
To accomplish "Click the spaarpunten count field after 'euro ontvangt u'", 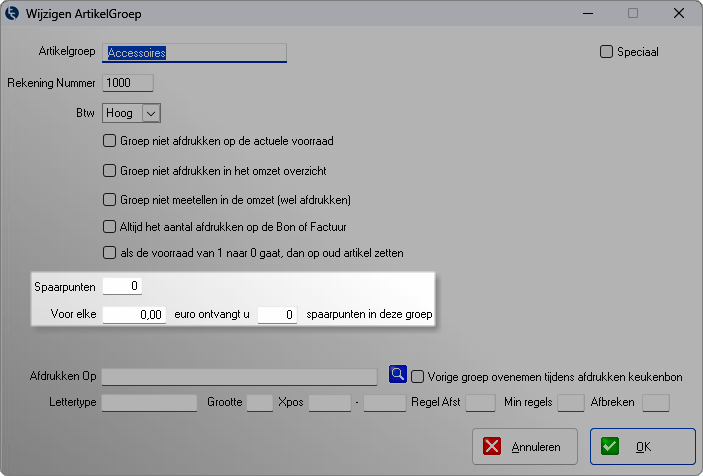I will [277, 315].
